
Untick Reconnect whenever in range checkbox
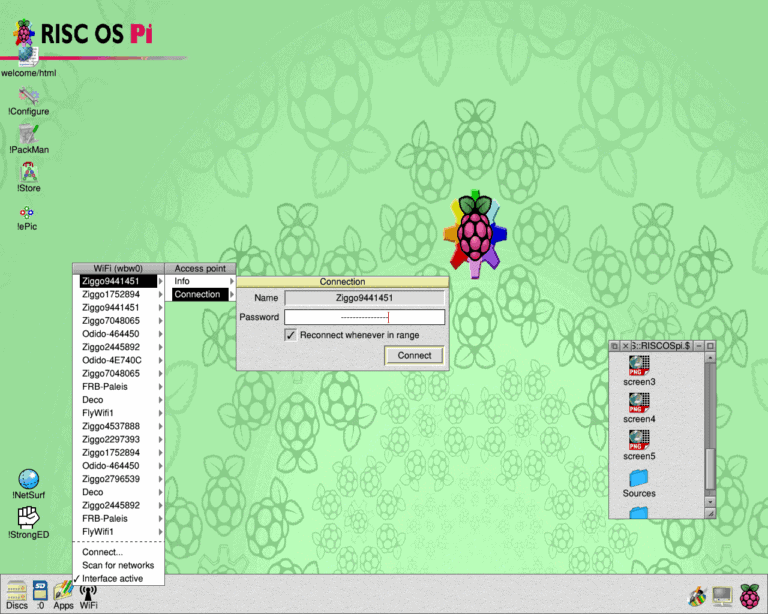[290, 335]
